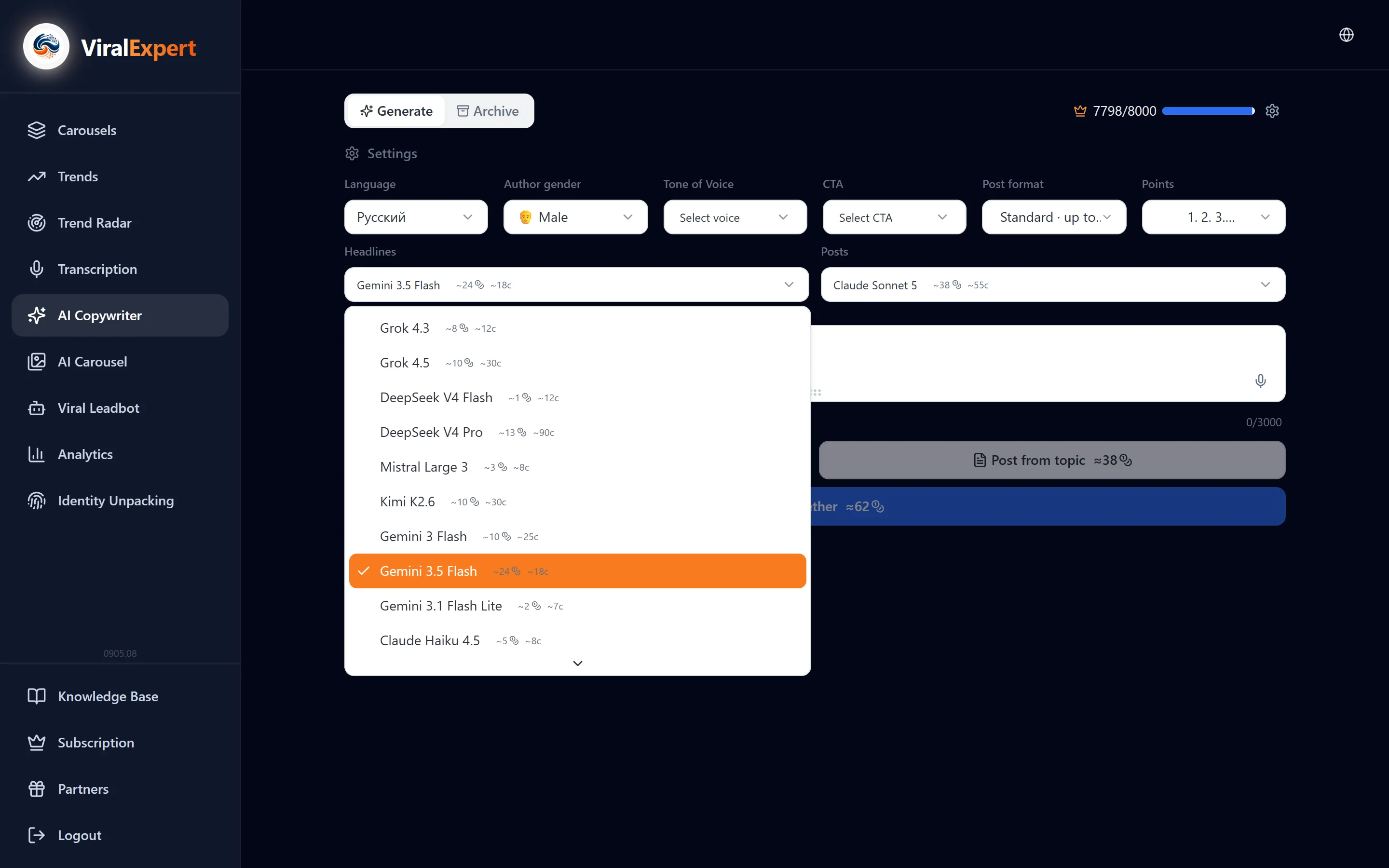
Task: Open the Points numbering dropdown
Action: click(x=1213, y=217)
